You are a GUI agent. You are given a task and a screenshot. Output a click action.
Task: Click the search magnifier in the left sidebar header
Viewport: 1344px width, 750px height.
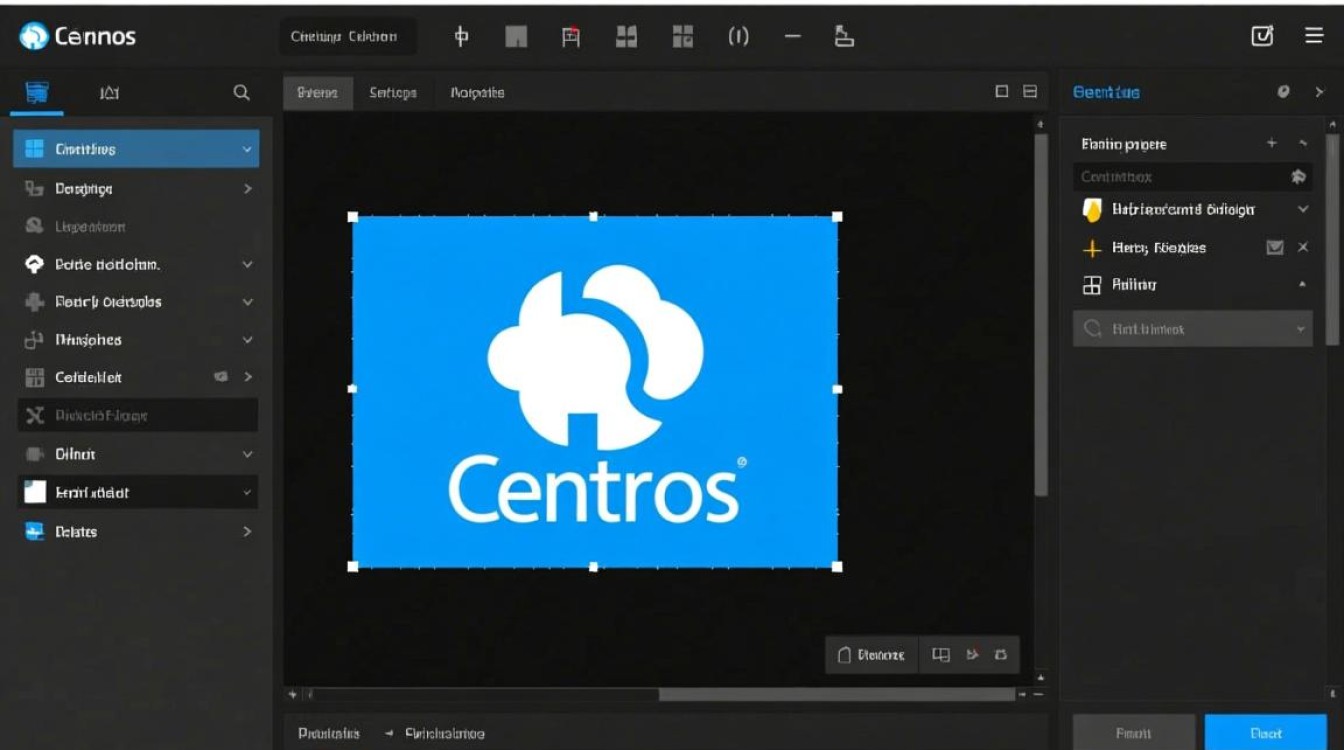(x=241, y=92)
